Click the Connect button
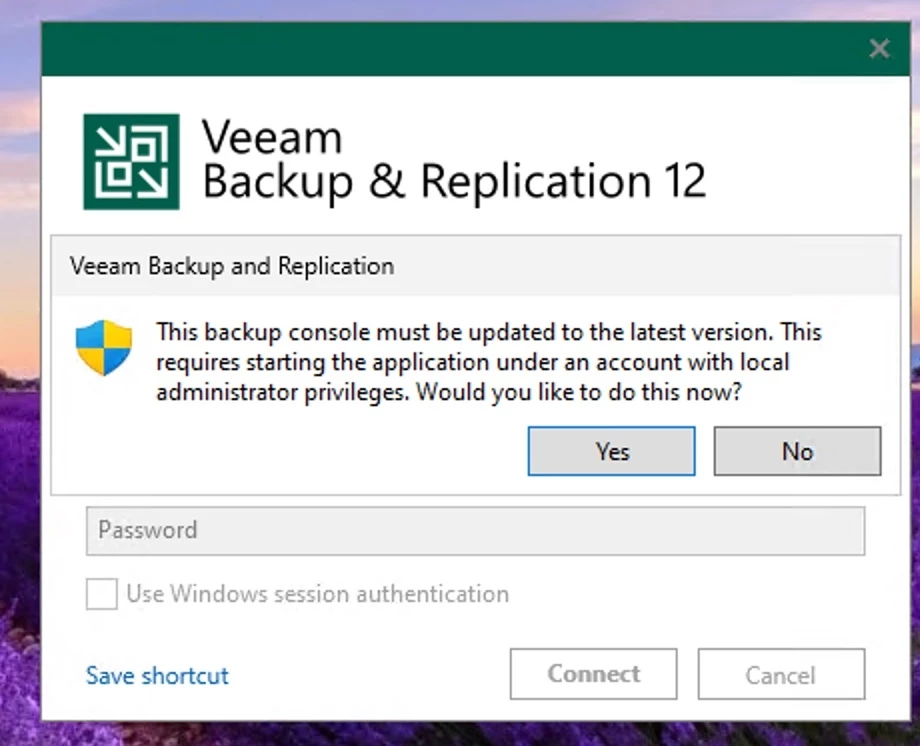 pyautogui.click(x=594, y=674)
